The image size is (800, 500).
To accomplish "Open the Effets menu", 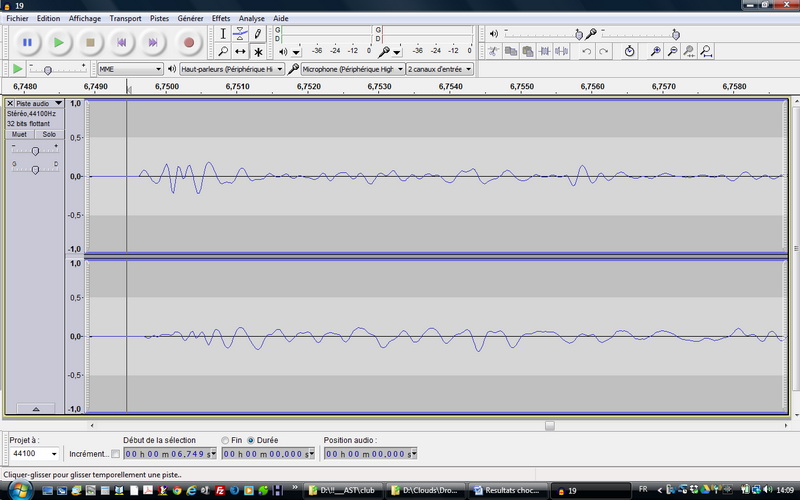I will [221, 18].
